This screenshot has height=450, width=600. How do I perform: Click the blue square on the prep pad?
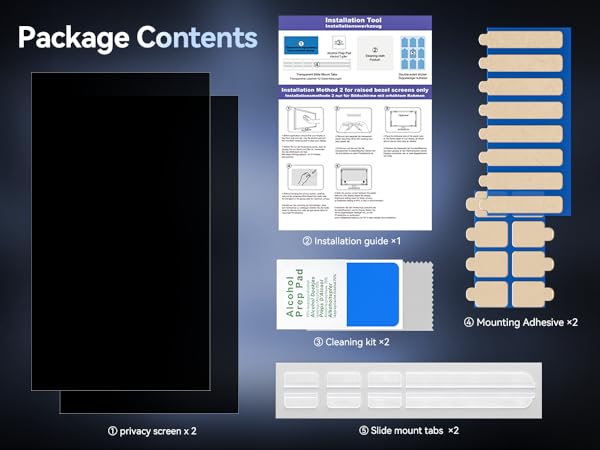click(x=373, y=295)
